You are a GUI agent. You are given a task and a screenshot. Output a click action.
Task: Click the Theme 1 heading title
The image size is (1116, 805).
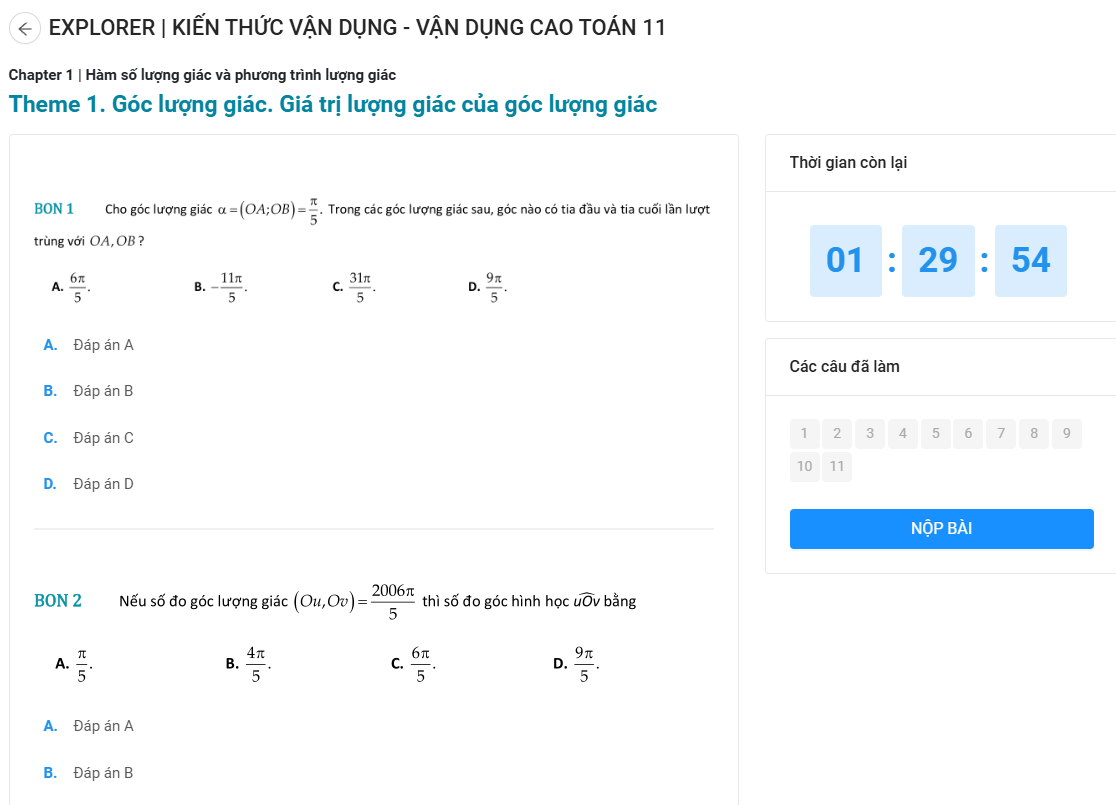[332, 105]
